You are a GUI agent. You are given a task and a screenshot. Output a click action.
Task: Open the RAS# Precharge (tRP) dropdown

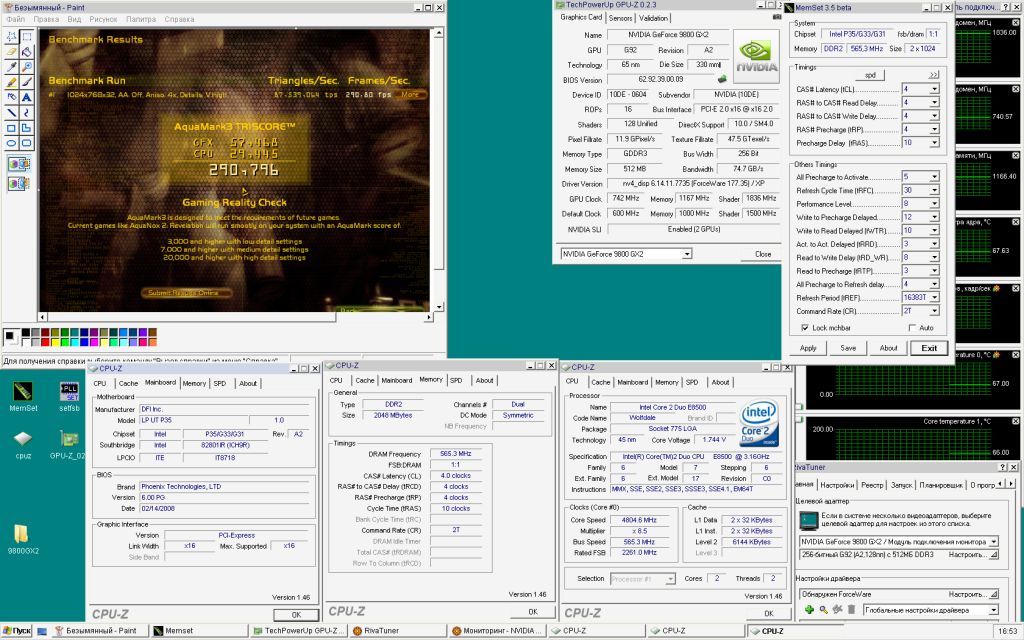coord(934,129)
